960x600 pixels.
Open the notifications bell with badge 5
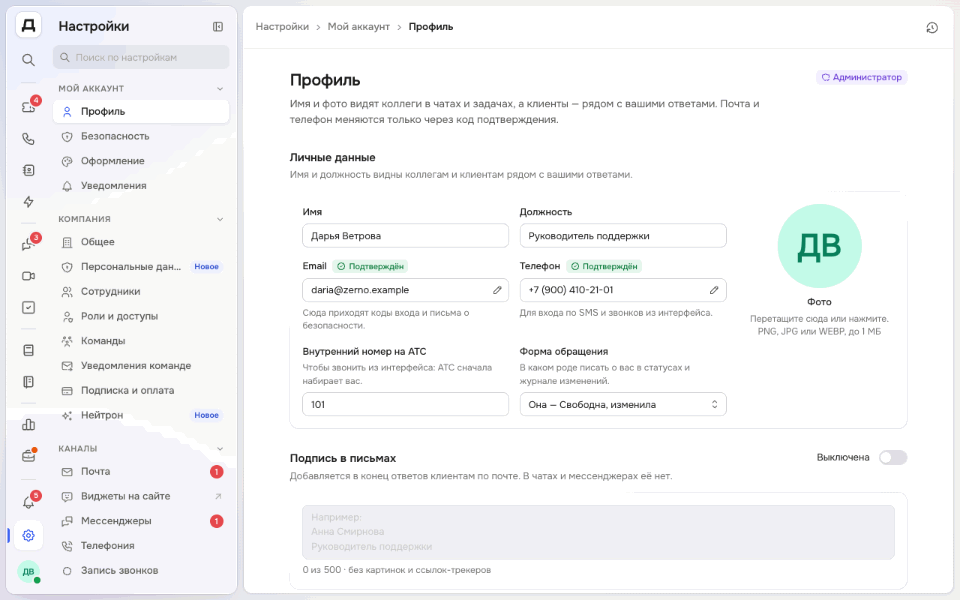coord(28,503)
